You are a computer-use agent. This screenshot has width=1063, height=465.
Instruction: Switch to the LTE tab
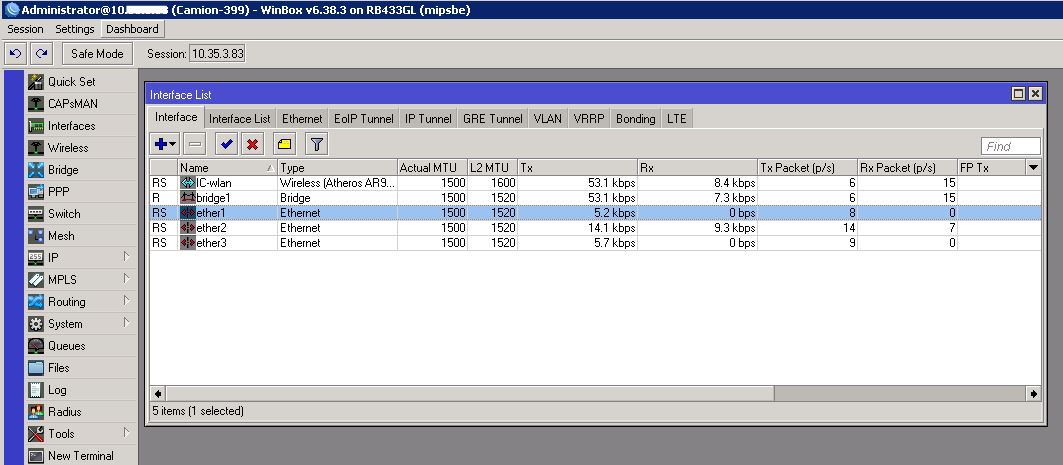coord(677,119)
